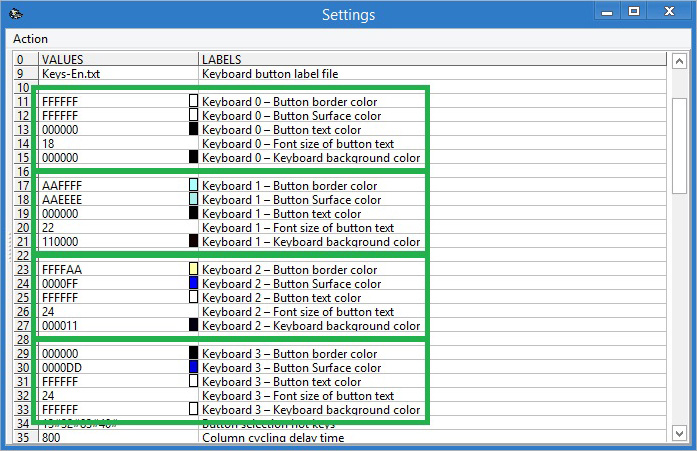Click Keyboard 3 Button Surface color swatch
This screenshot has height=451, width=697.
point(193,367)
